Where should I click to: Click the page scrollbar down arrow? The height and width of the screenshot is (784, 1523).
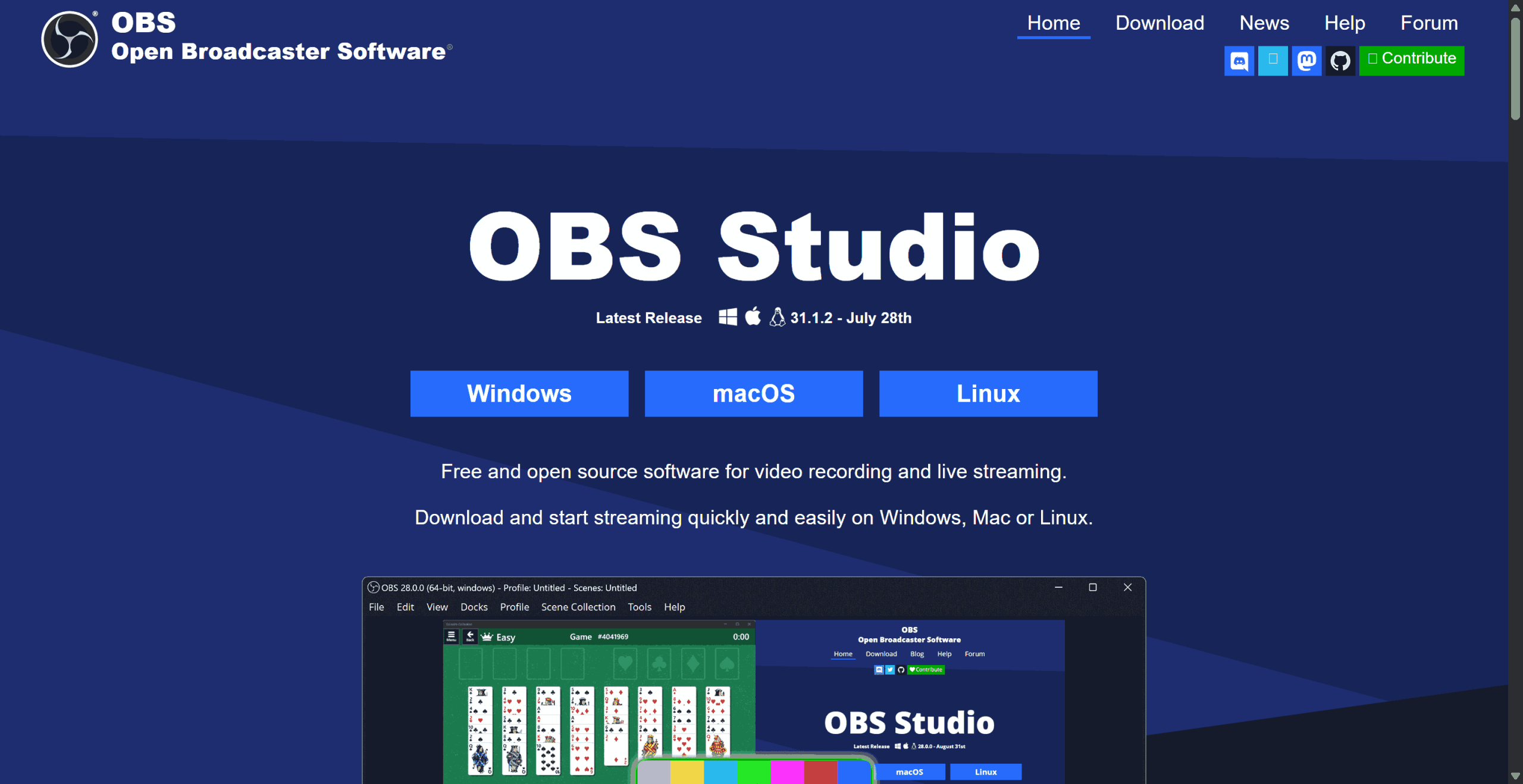[x=1515, y=776]
